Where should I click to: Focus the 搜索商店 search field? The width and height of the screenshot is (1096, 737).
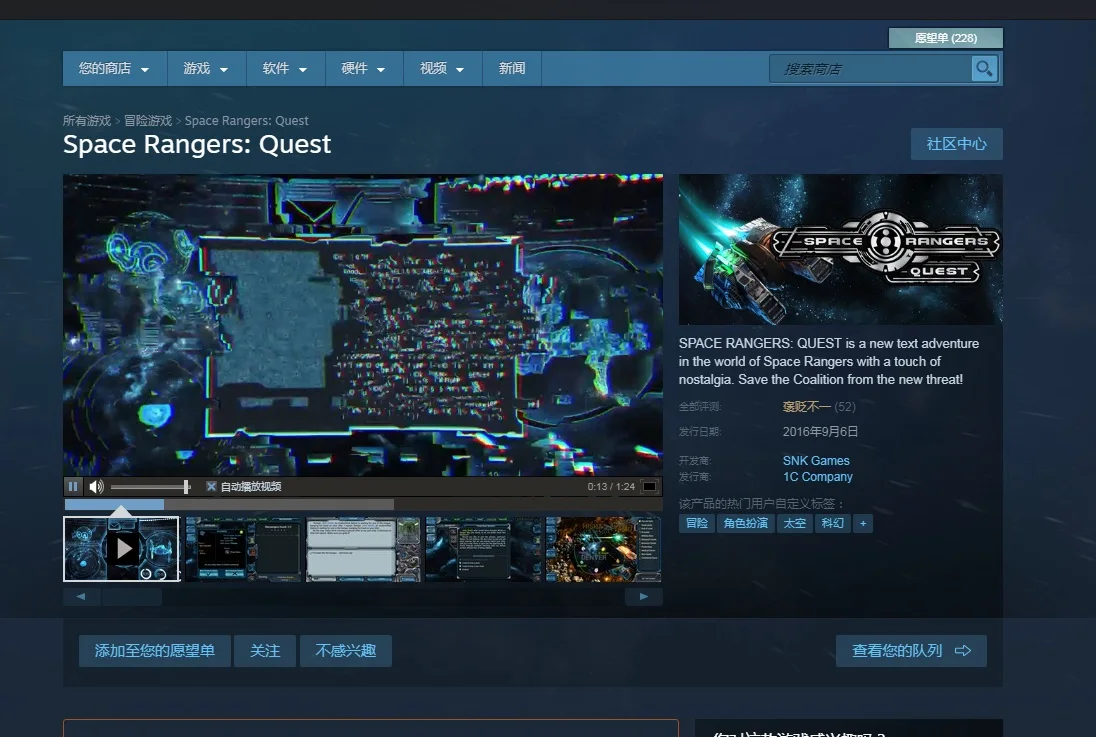coord(870,69)
